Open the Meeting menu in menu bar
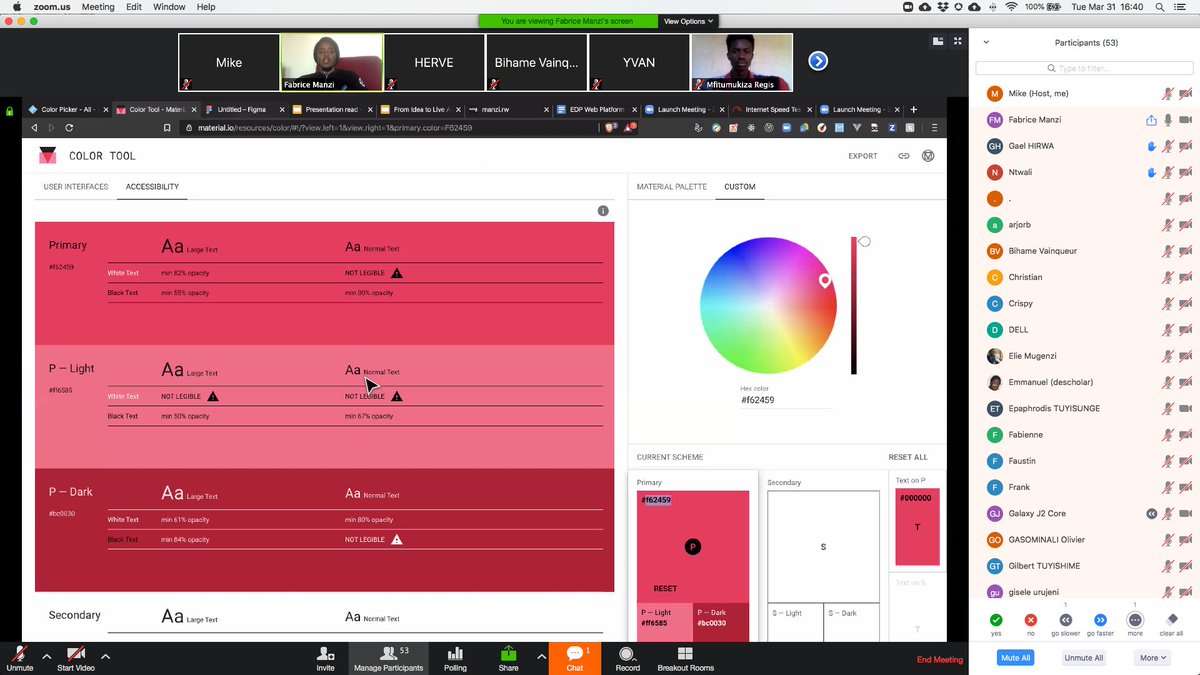Viewport: 1200px width, 675px height. tap(98, 7)
